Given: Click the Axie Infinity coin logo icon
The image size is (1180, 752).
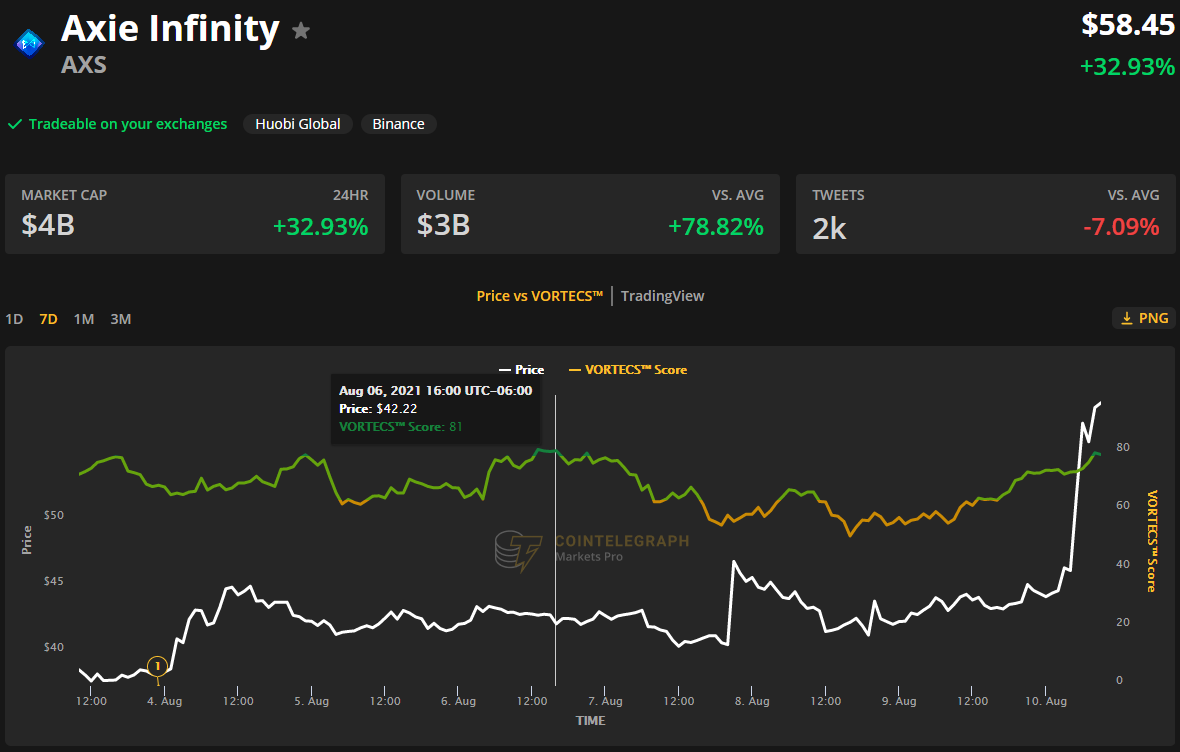Looking at the screenshot, I should 28,42.
